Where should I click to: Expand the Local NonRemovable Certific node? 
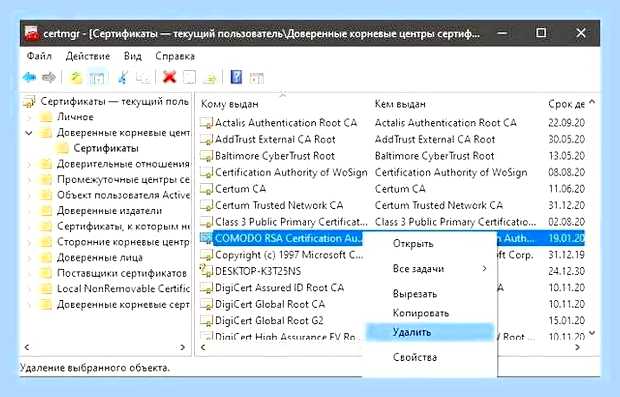pyautogui.click(x=28, y=289)
